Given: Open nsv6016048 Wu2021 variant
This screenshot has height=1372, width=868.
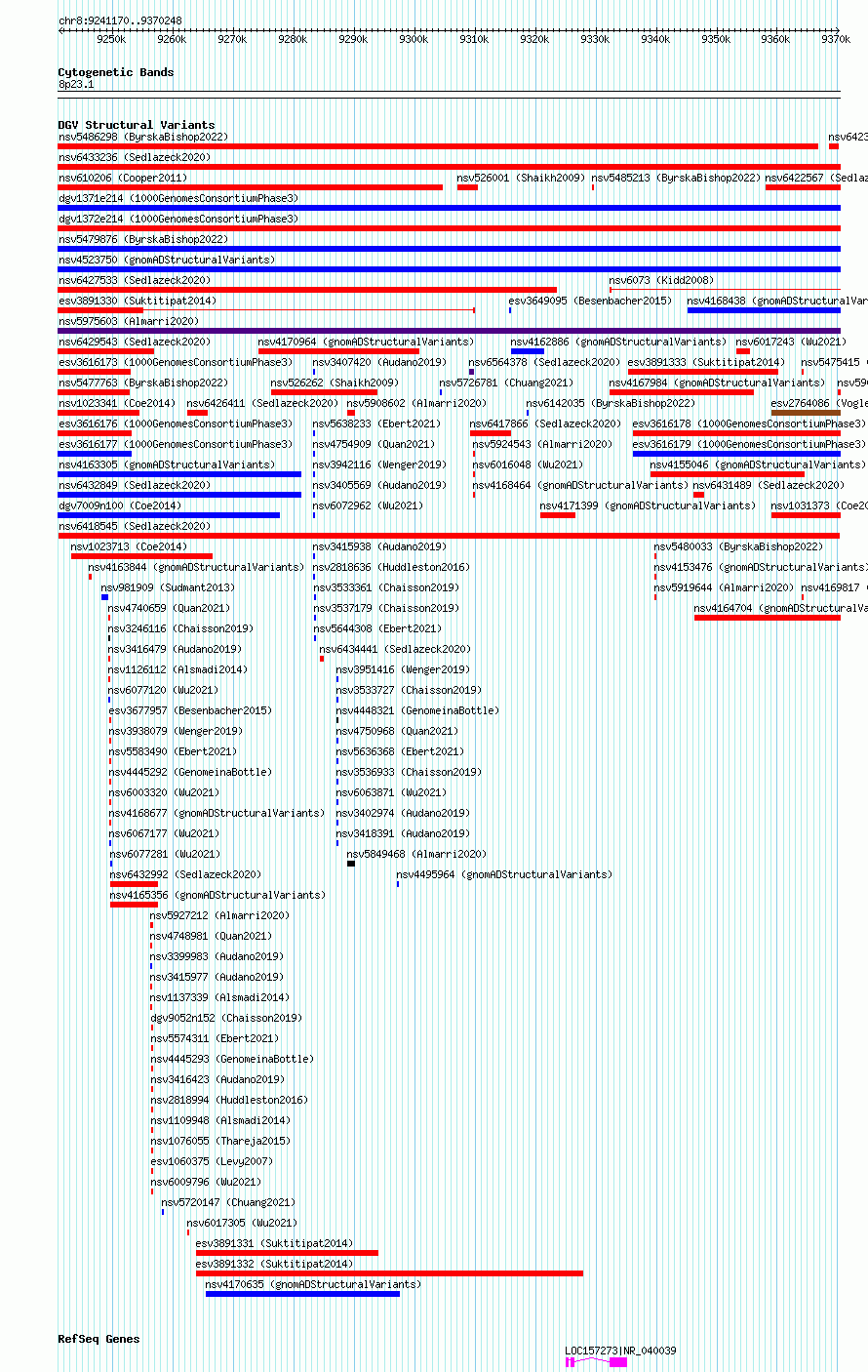Looking at the screenshot, I should point(528,464).
